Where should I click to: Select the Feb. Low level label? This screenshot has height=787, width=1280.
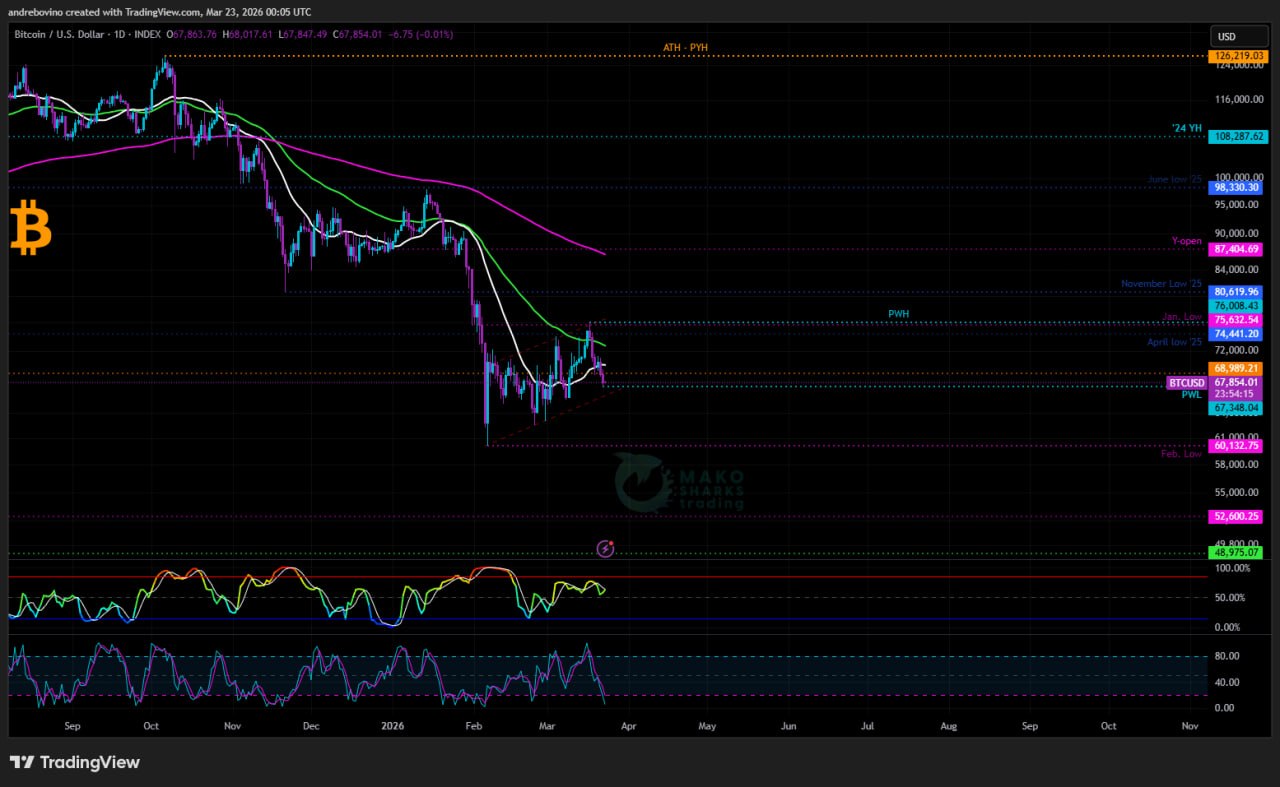point(1181,454)
